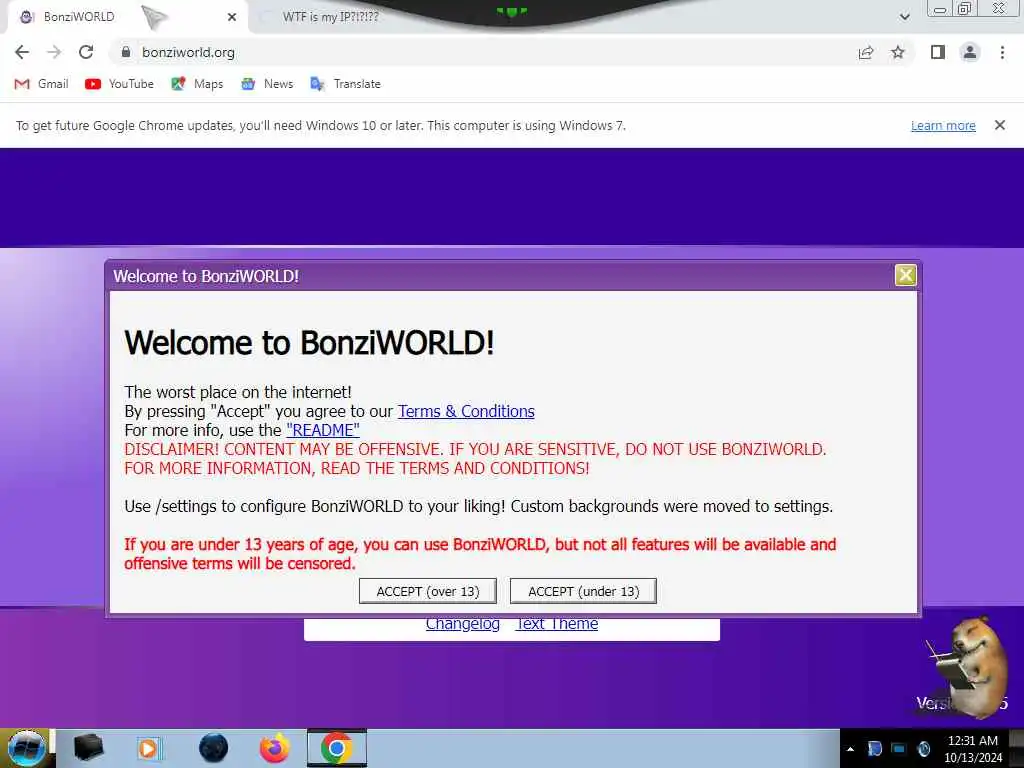
Task: Click the tray icon next to the clock
Action: pos(924,748)
